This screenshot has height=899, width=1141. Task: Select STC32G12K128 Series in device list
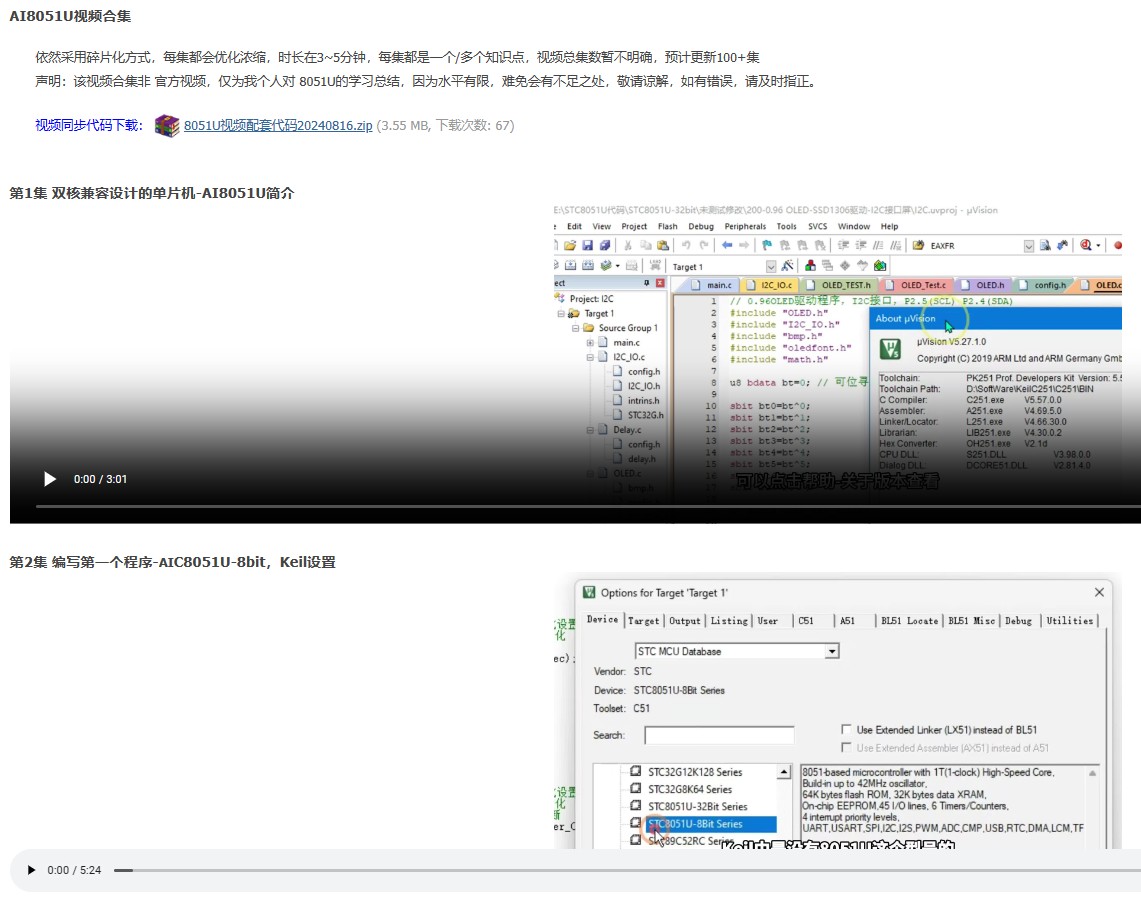click(695, 772)
